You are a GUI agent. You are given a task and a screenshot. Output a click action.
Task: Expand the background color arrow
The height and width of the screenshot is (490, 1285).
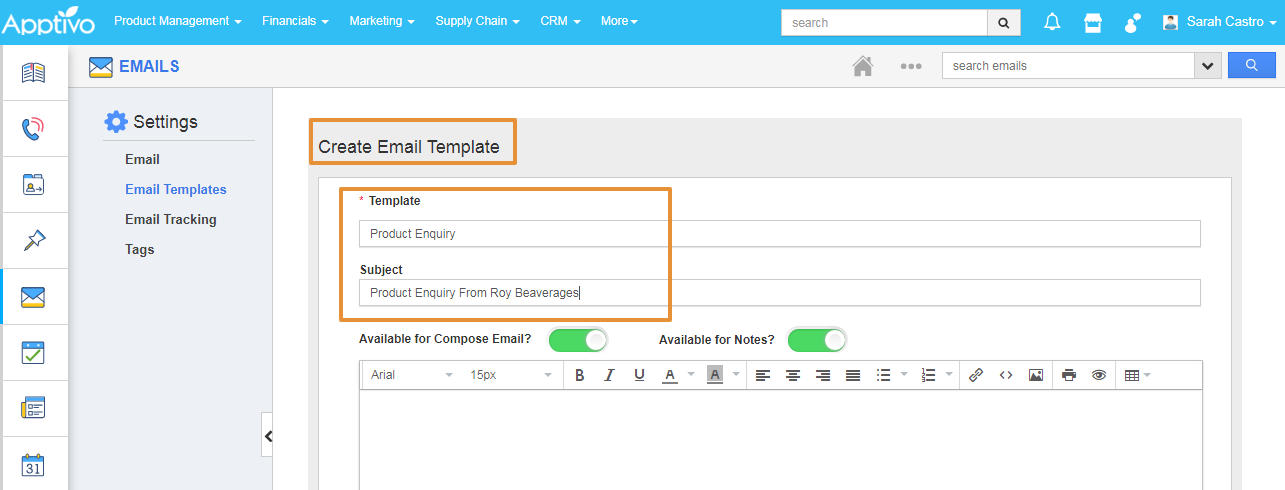point(736,375)
